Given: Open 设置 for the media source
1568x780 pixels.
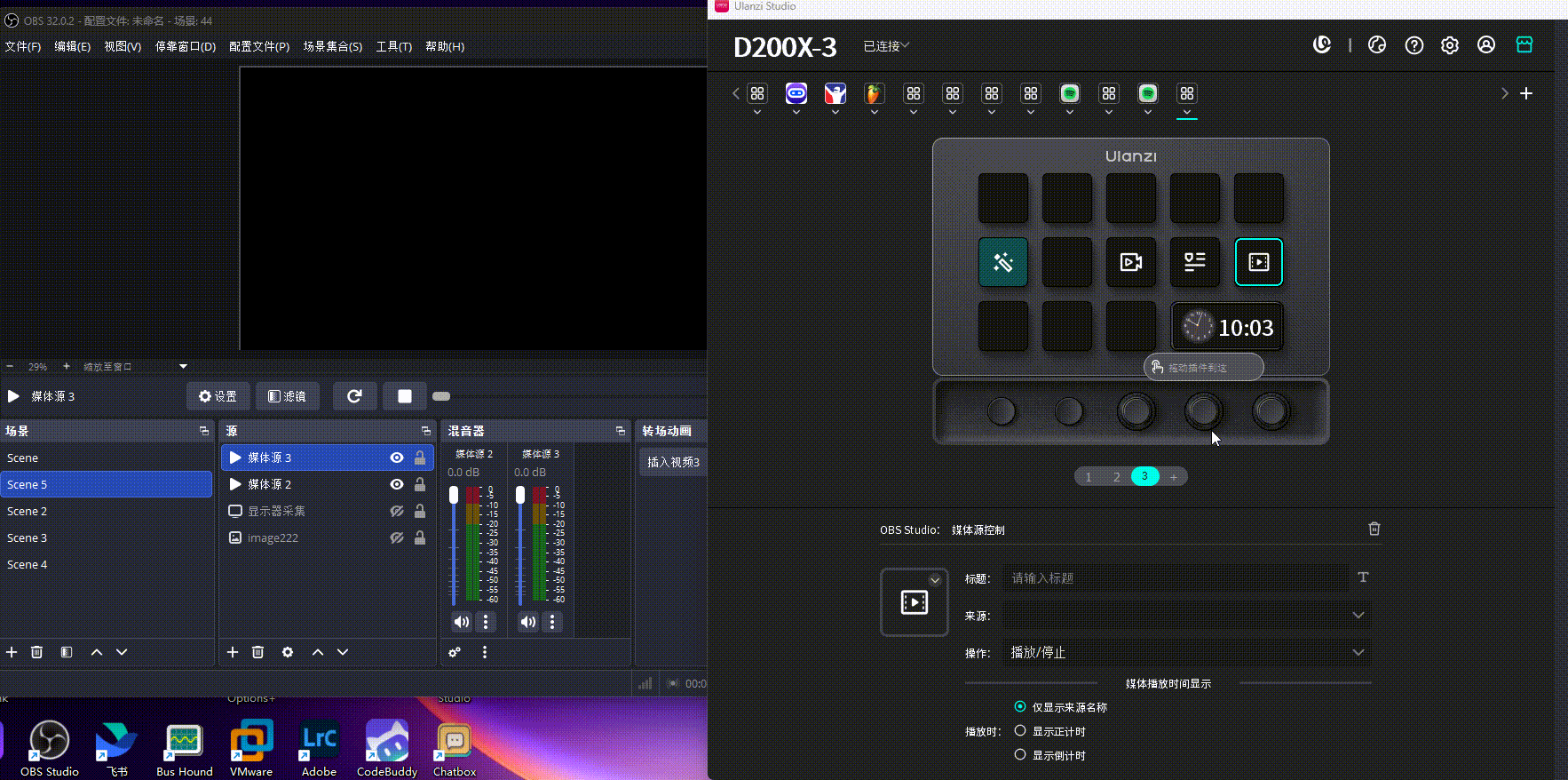Looking at the screenshot, I should click(218, 396).
